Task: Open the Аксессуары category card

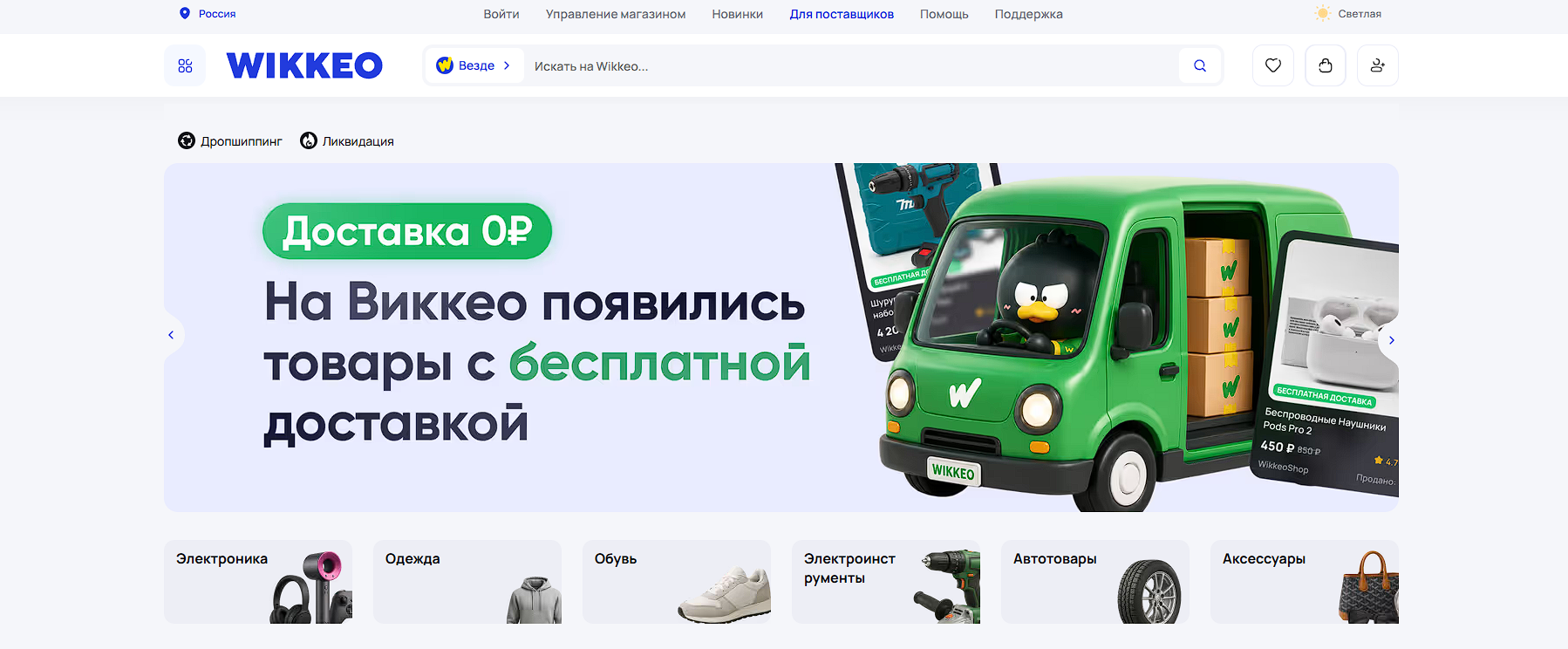Action: pyautogui.click(x=1305, y=582)
